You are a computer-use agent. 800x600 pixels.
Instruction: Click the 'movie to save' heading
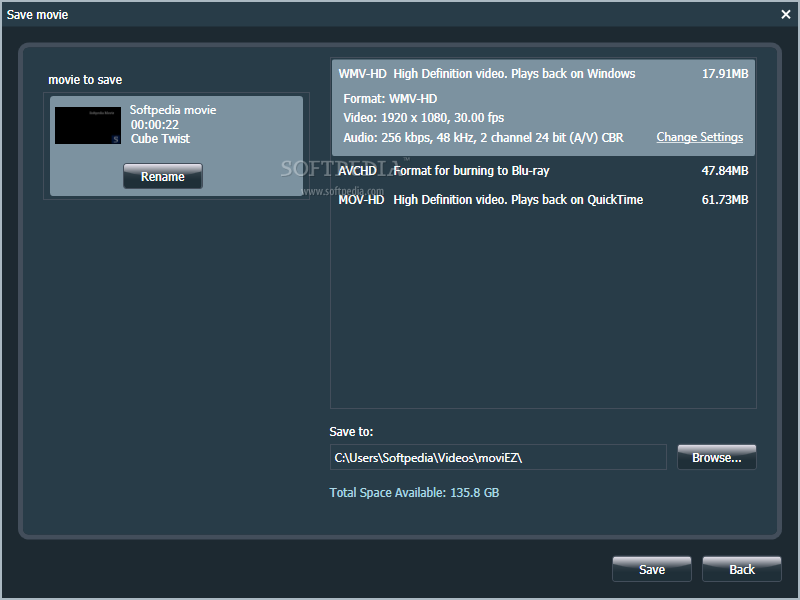85,80
